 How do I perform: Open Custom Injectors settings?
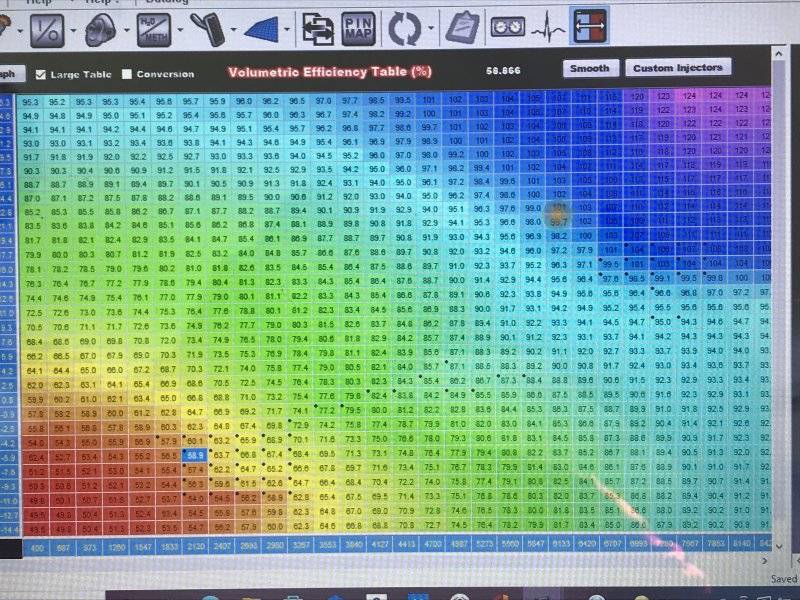click(x=678, y=67)
